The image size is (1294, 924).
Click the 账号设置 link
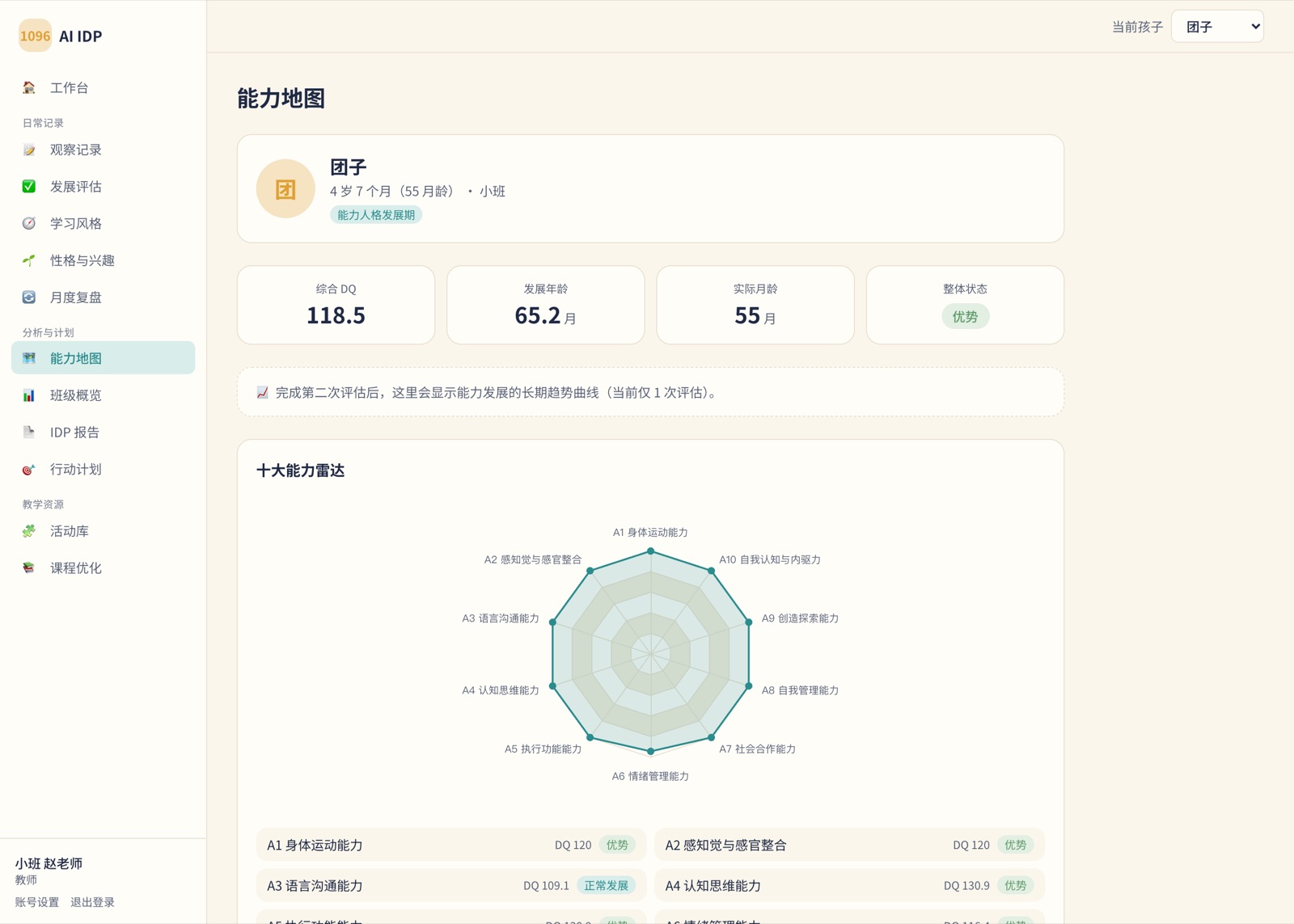[37, 902]
